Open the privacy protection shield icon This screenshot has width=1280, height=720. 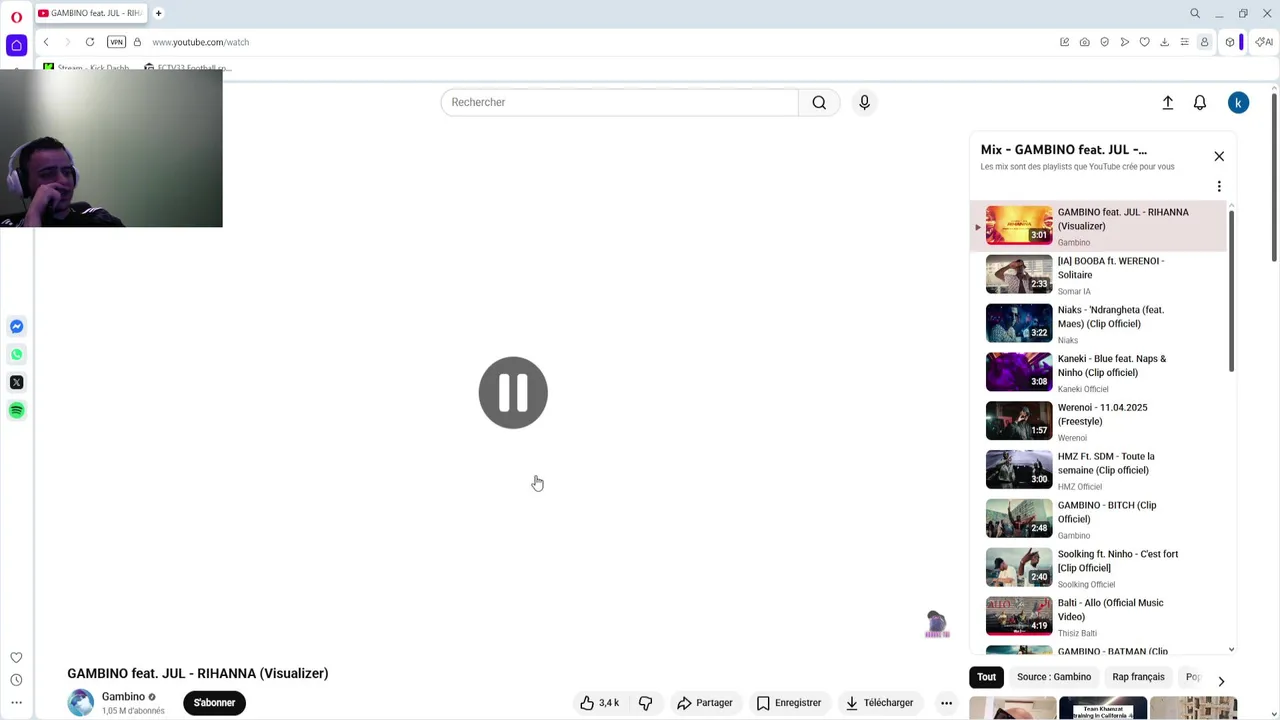click(1104, 42)
